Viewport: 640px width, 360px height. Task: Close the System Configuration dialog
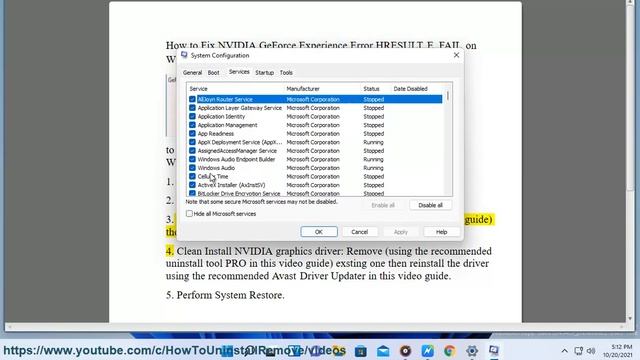tap(456, 55)
